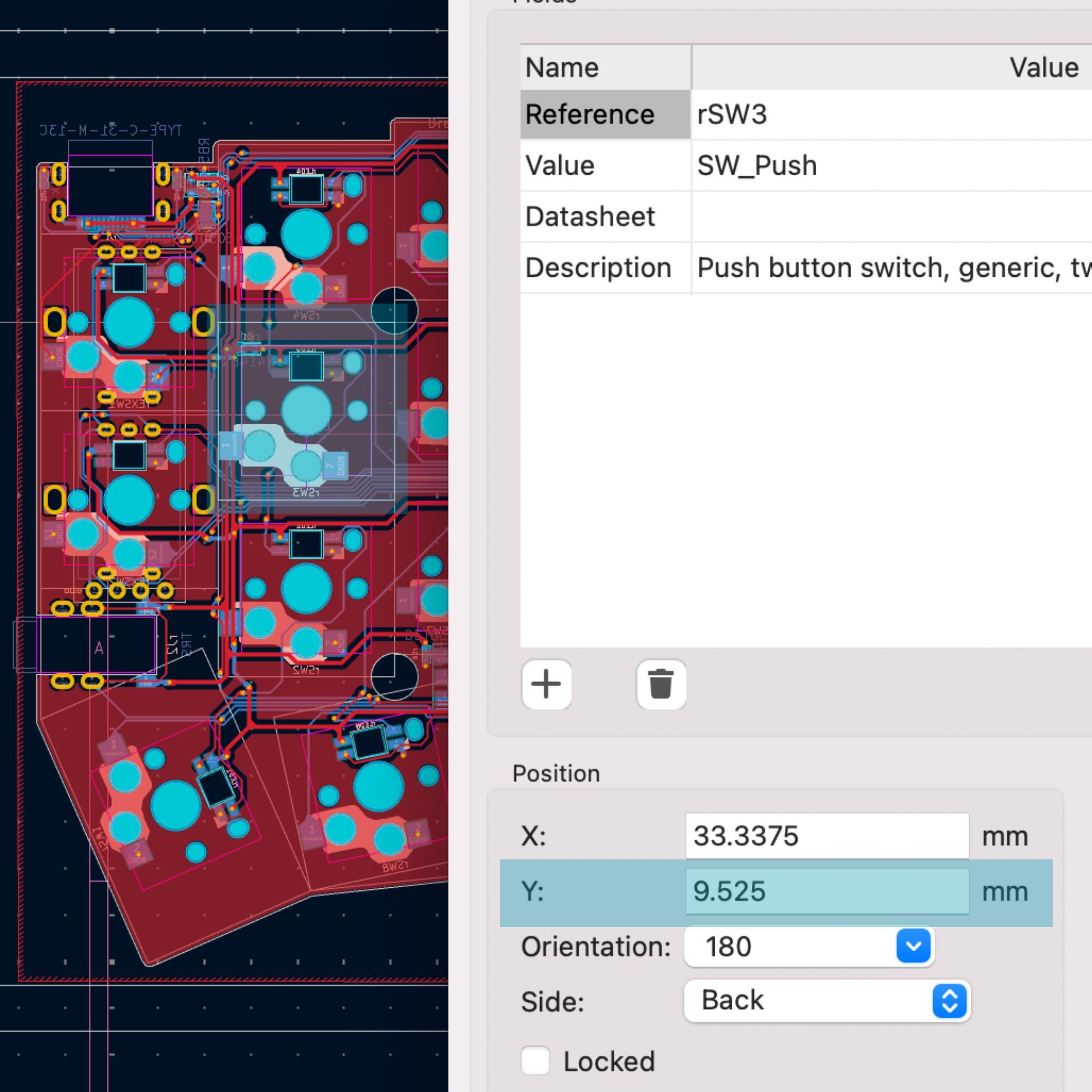The width and height of the screenshot is (1092, 1092).
Task: Click the add field plus button
Action: point(546,684)
